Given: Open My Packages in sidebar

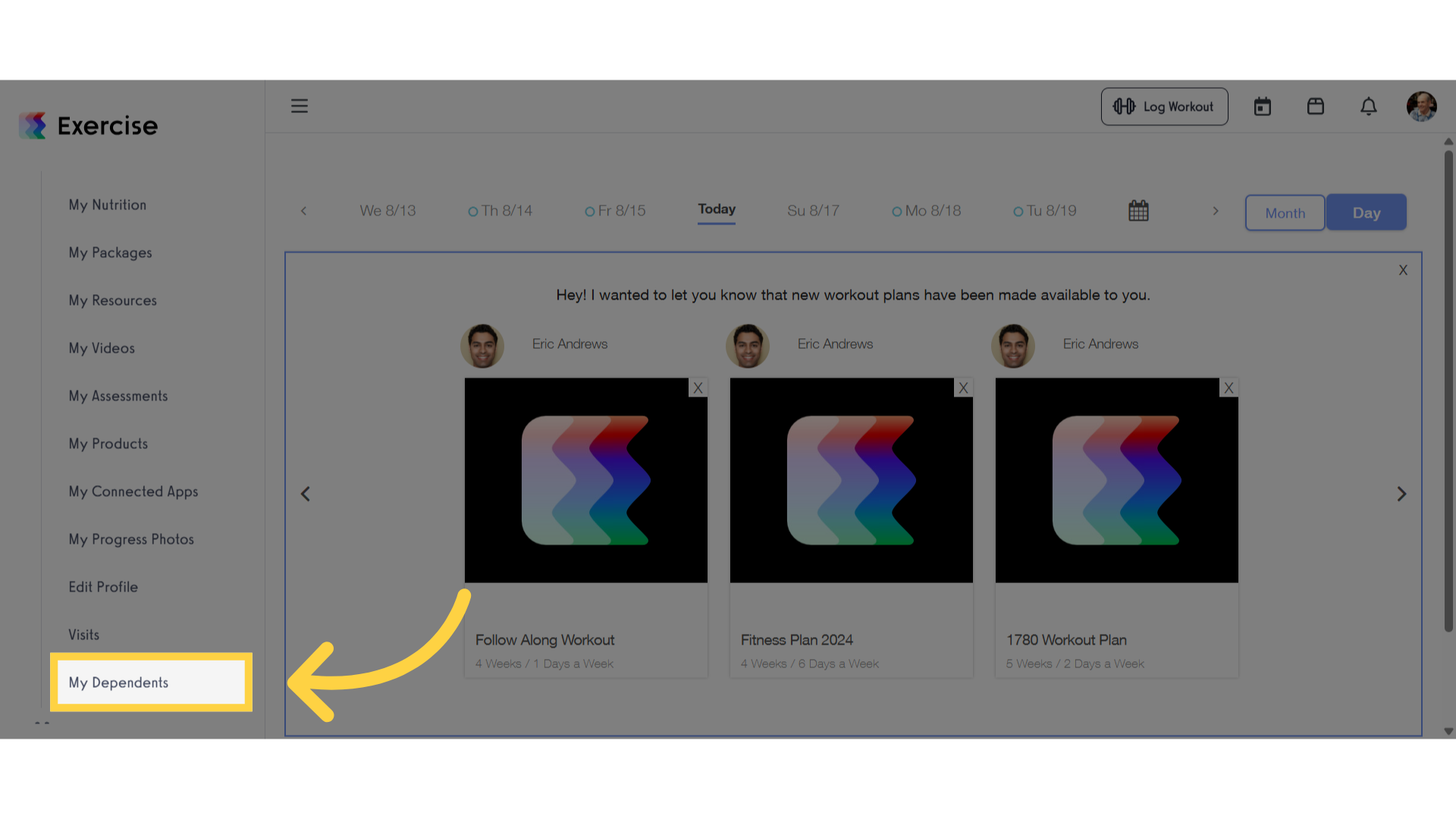Looking at the screenshot, I should [x=110, y=253].
